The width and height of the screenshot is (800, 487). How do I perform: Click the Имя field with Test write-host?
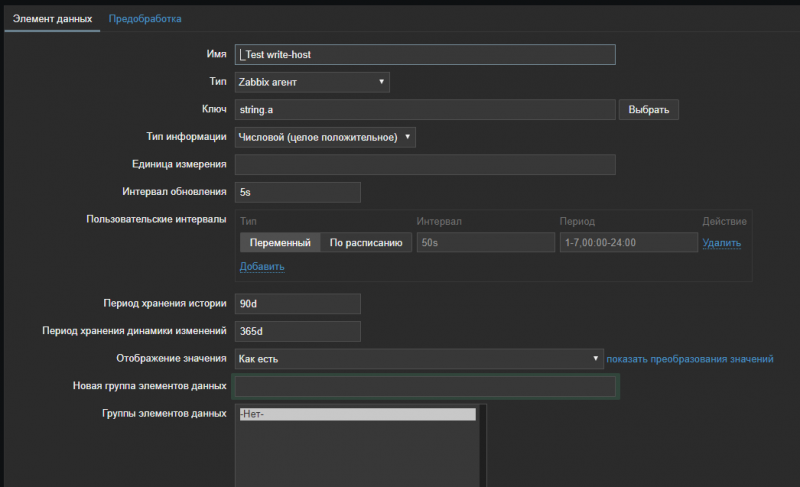(424, 55)
